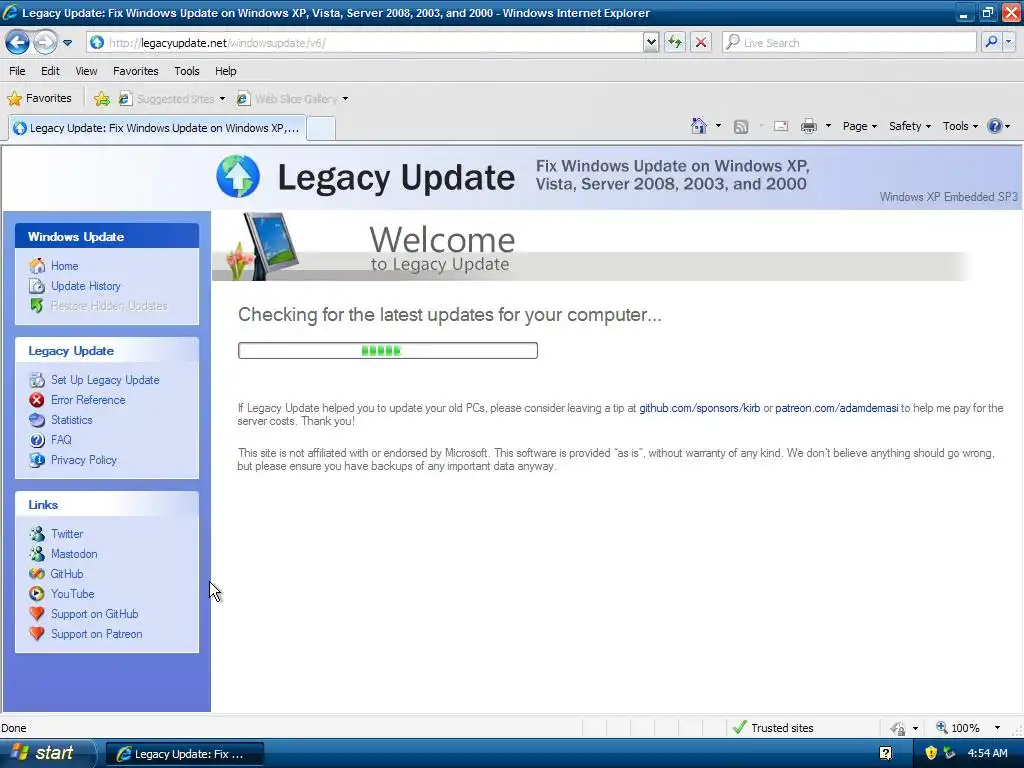This screenshot has width=1024, height=768.
Task: Open the Favorites star button
Action: (x=39, y=99)
